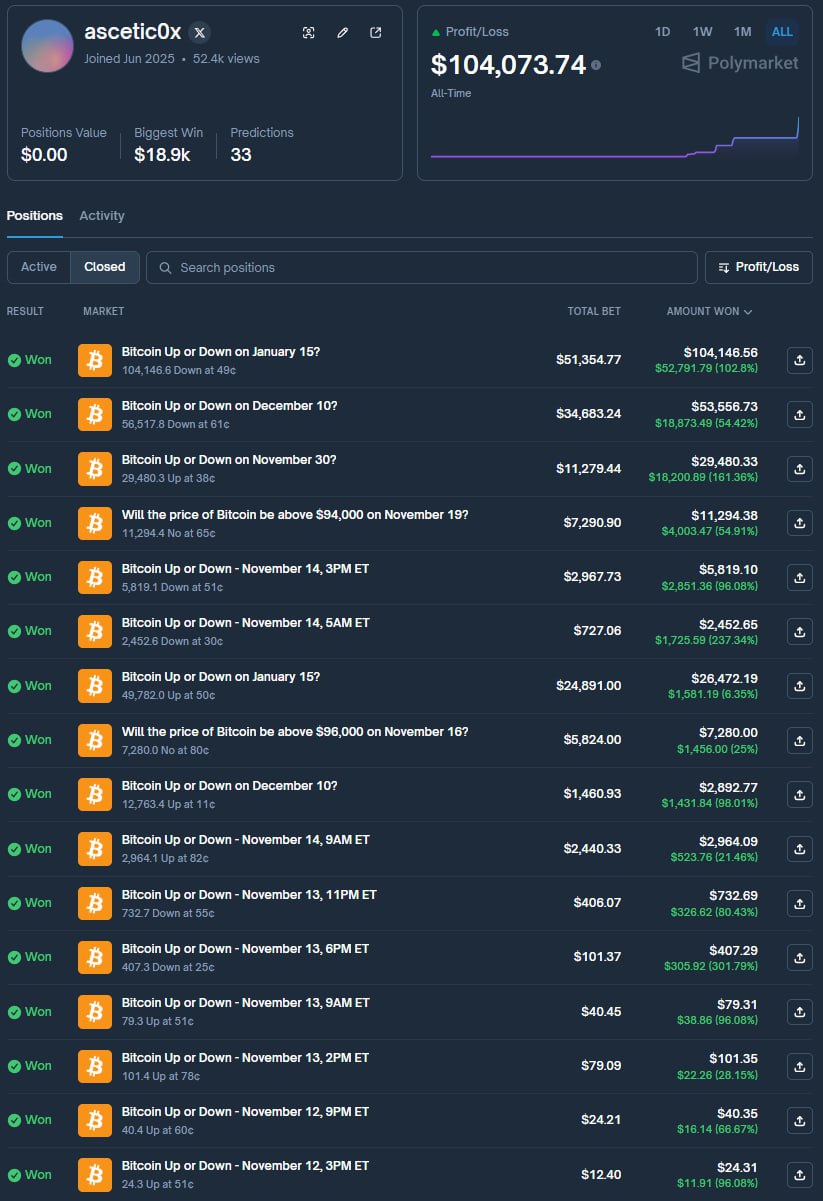Click the Bitcoin icon on the November 19 market
Screen dimensions: 823x1201
click(x=94, y=523)
